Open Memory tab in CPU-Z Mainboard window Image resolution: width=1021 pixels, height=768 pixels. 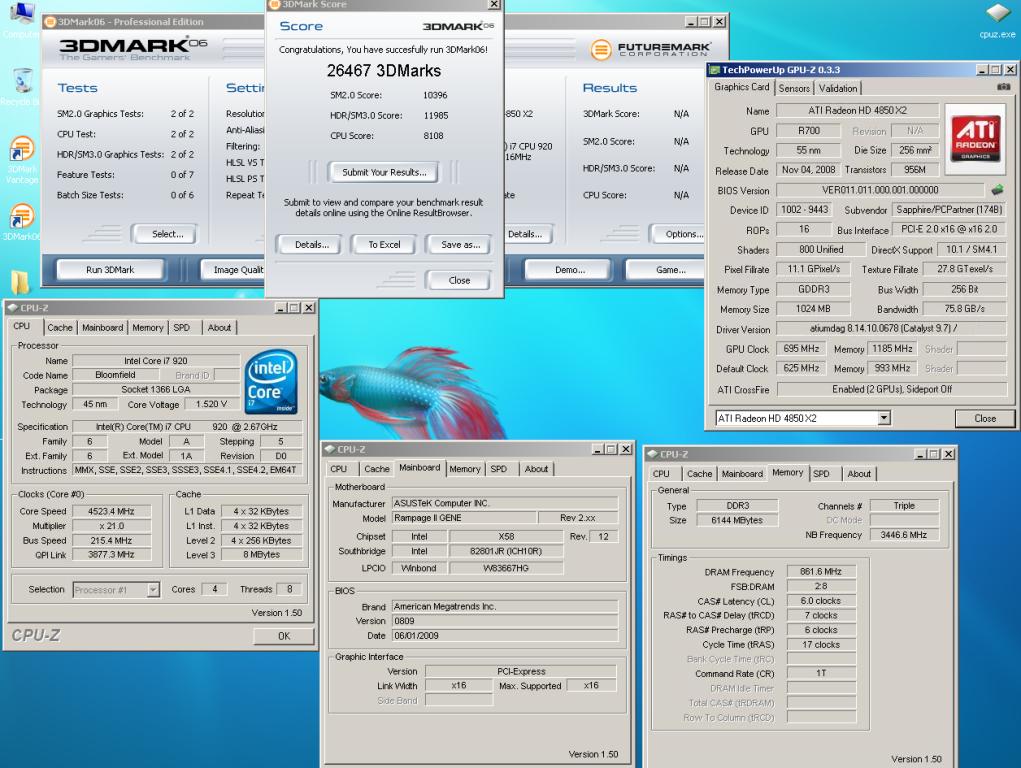[465, 469]
